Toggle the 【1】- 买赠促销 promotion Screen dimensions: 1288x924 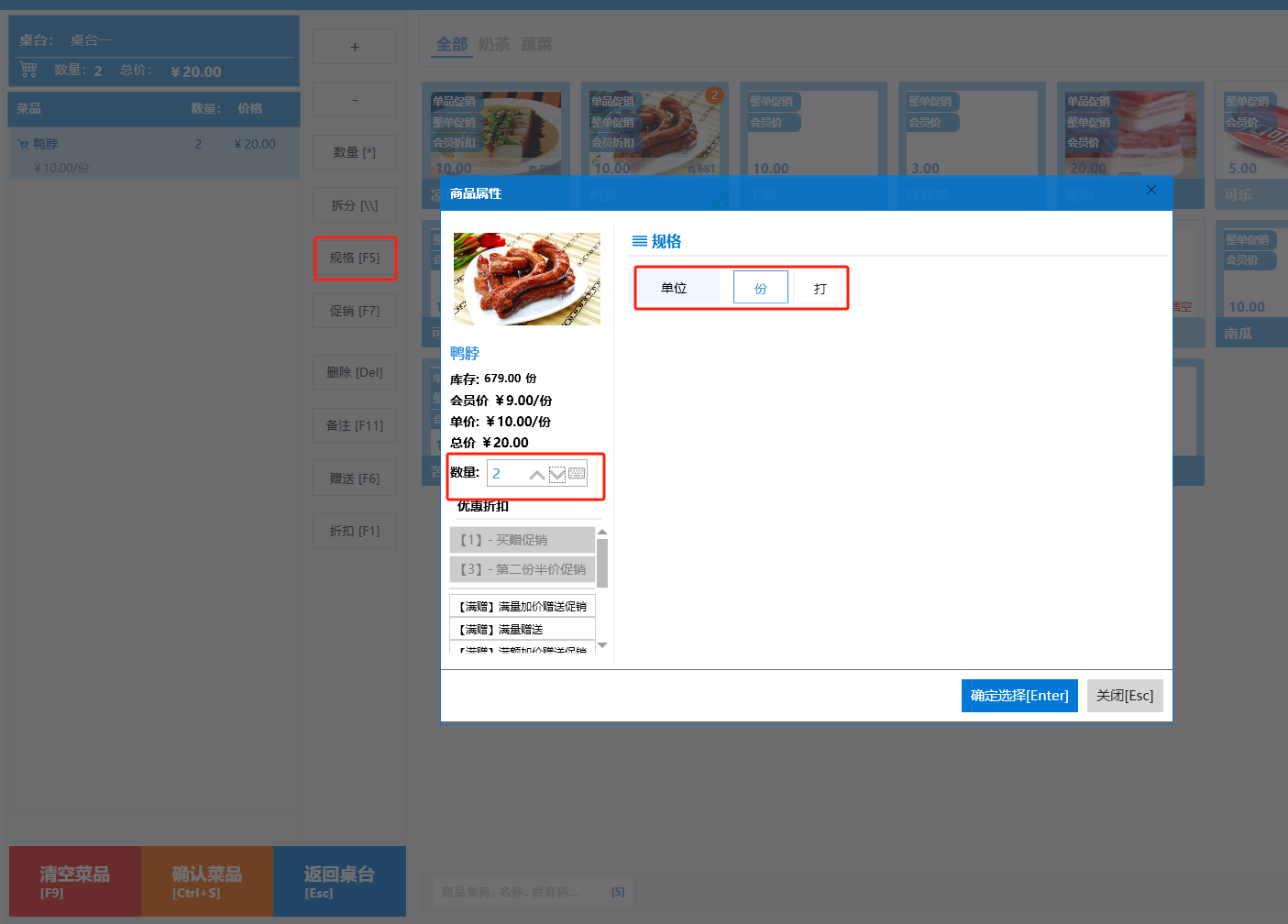click(x=522, y=540)
